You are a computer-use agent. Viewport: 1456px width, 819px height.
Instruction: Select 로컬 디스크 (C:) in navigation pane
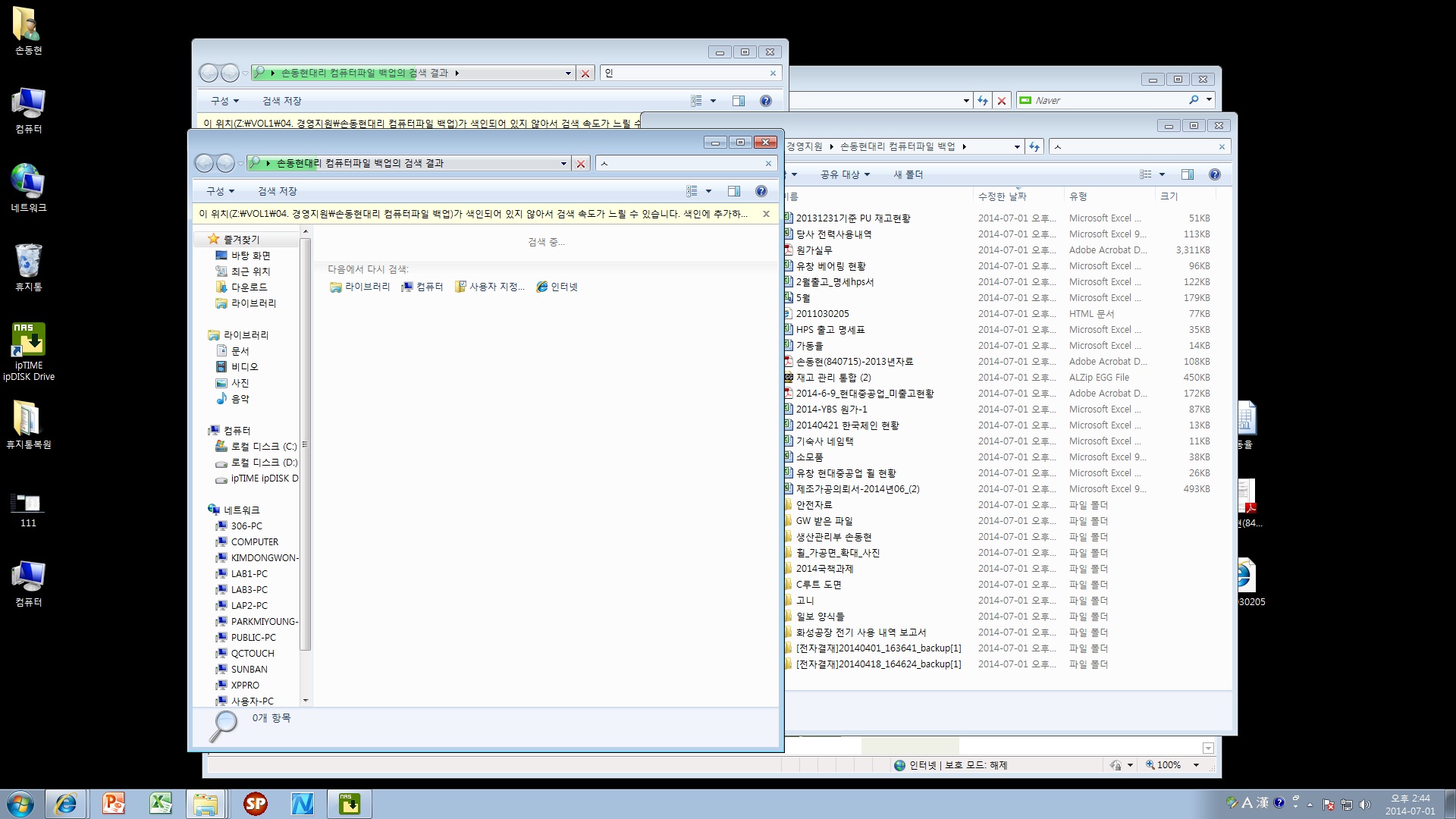pos(256,446)
